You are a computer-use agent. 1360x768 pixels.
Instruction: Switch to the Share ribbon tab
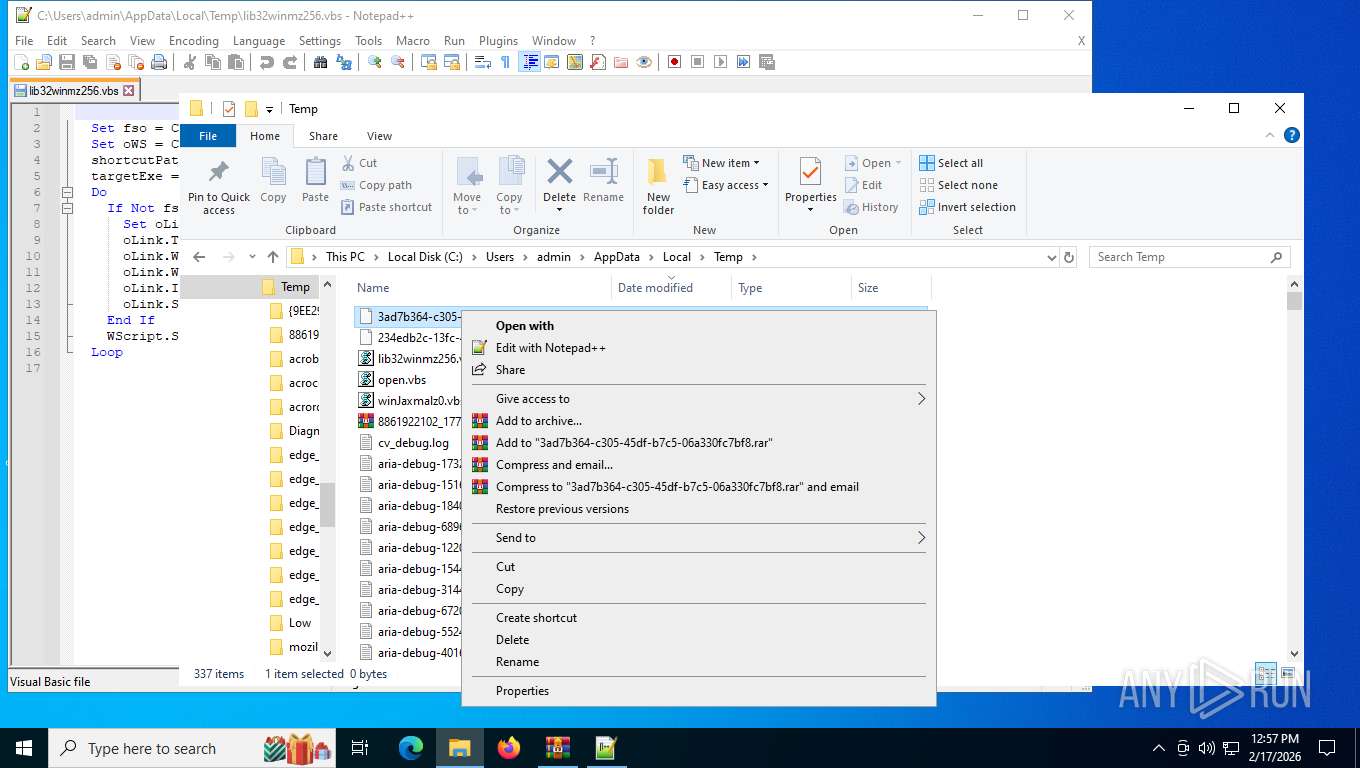click(x=323, y=136)
